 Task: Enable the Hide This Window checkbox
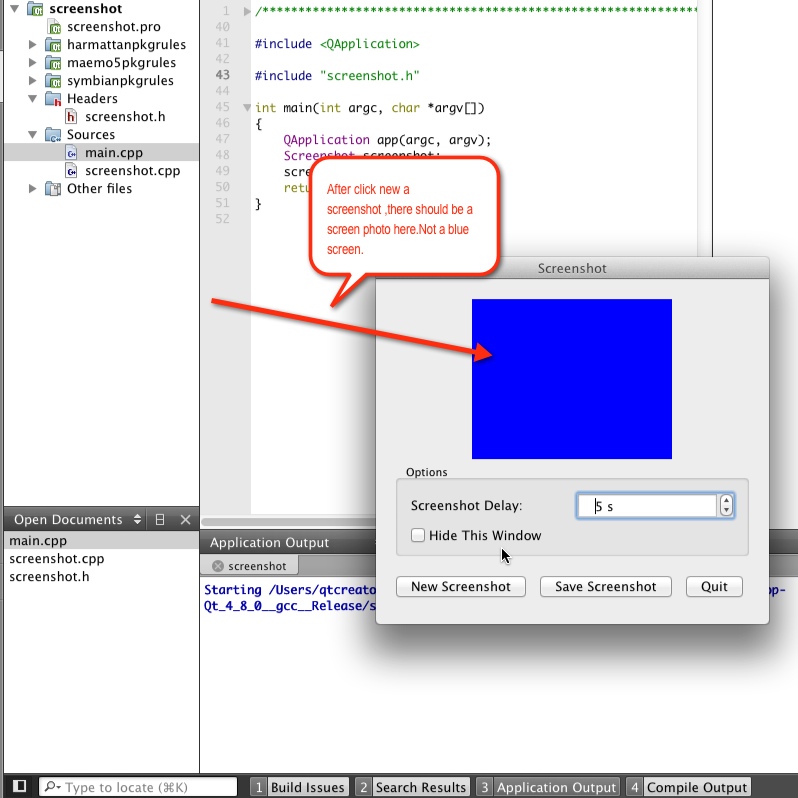click(418, 536)
